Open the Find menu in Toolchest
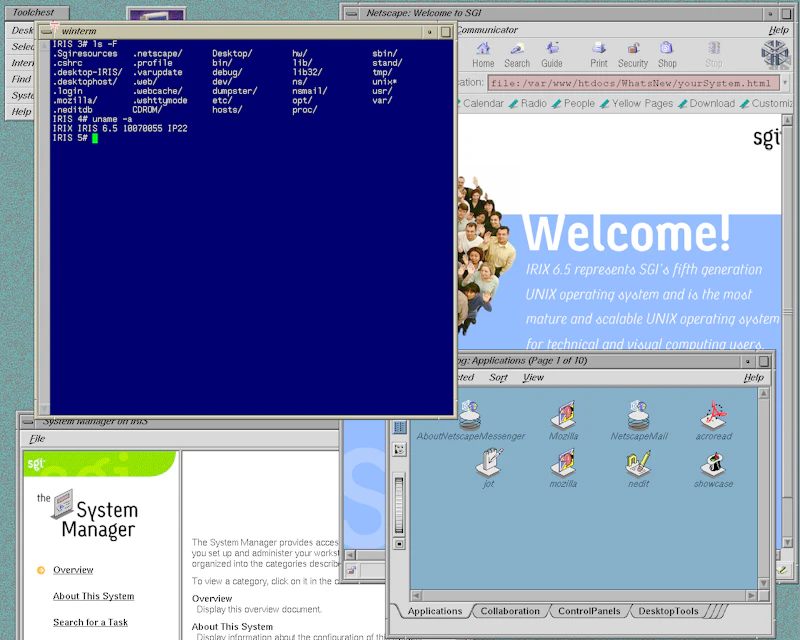The width and height of the screenshot is (800, 640). 21,79
